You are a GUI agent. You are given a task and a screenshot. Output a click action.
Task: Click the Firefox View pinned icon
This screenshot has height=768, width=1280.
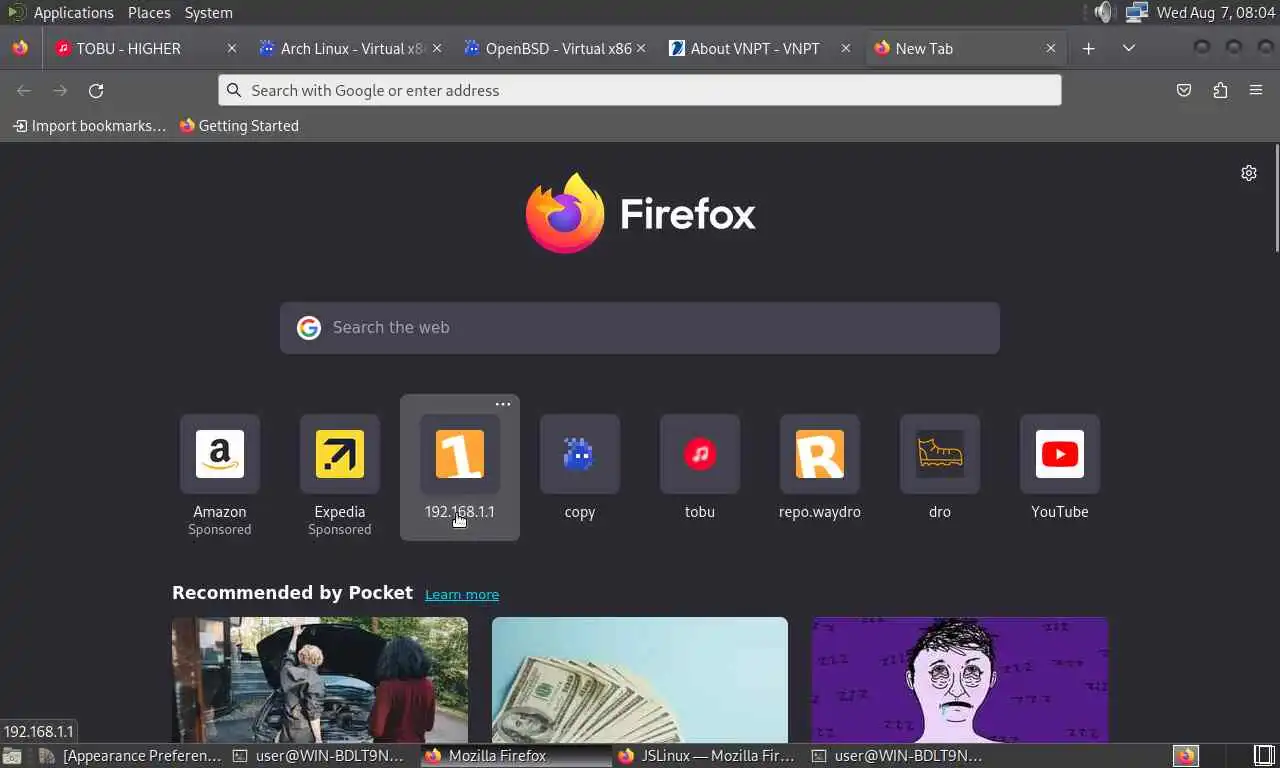click(20, 48)
